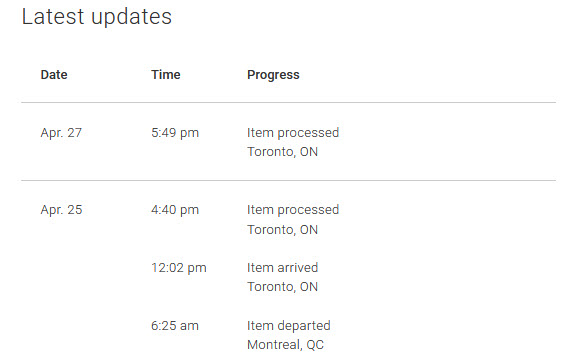584x362 pixels.
Task: Click Toronto, ON under Apr. 27 entry
Action: pos(282,152)
